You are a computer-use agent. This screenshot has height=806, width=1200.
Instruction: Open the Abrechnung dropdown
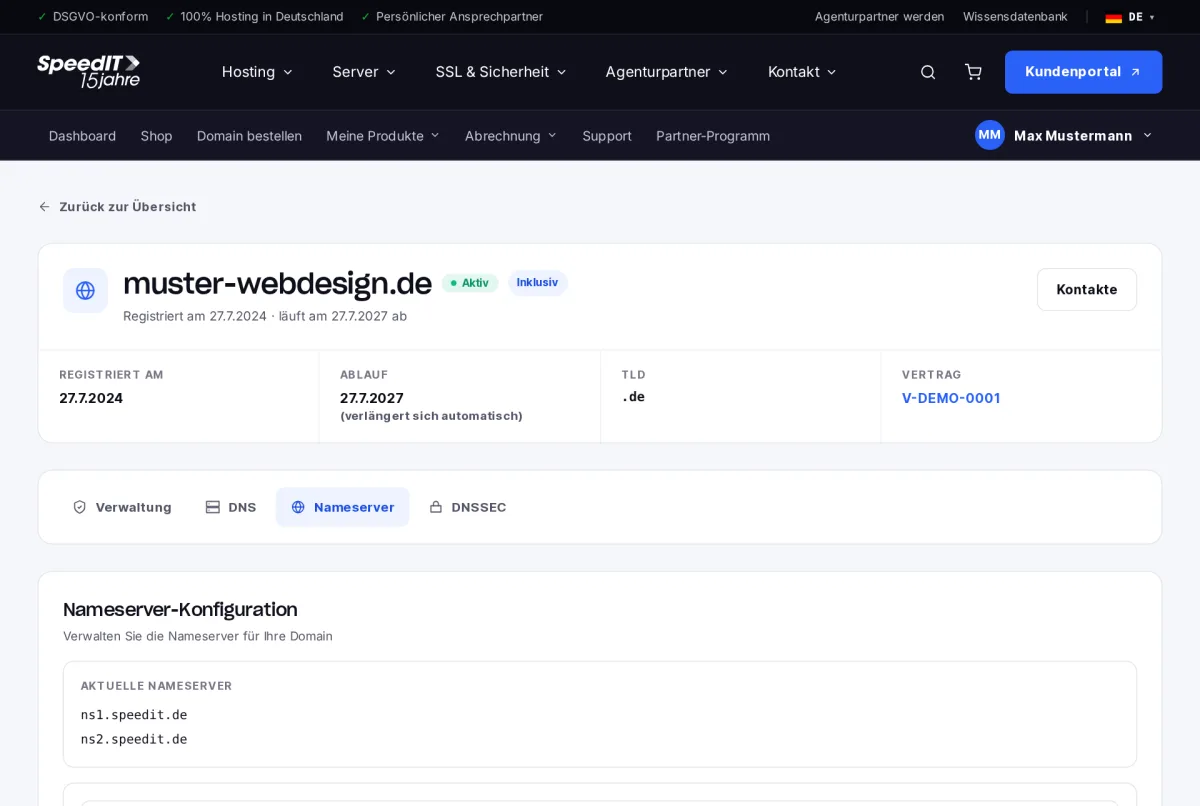coord(511,136)
